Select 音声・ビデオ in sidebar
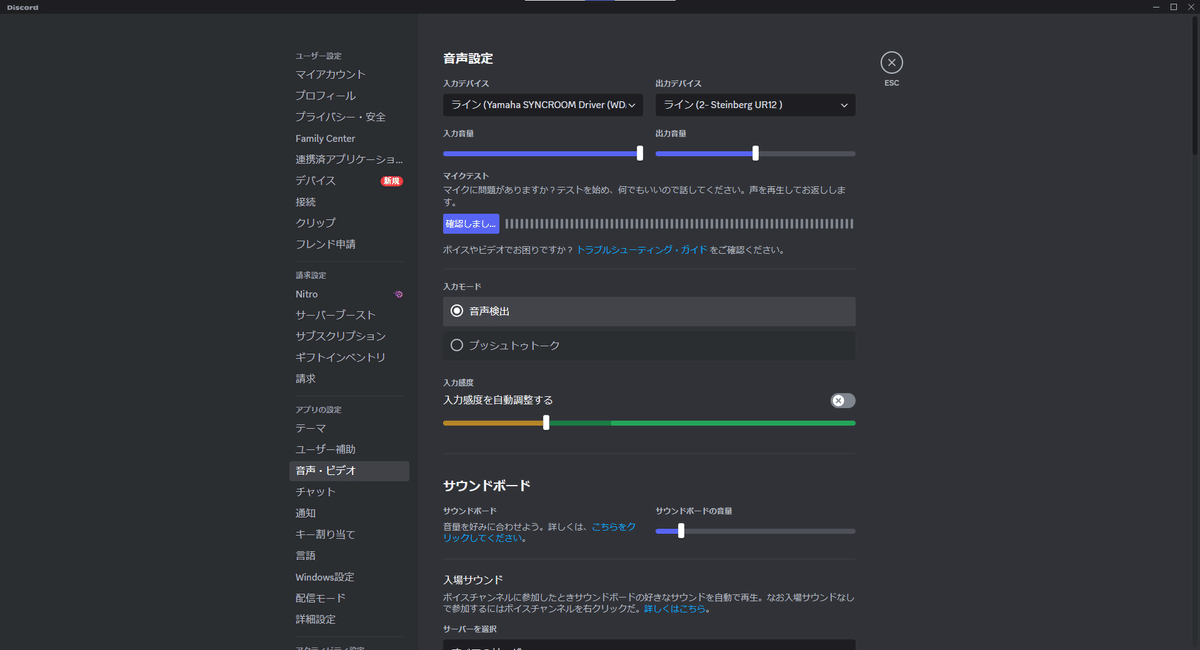1200x650 pixels. (x=349, y=470)
